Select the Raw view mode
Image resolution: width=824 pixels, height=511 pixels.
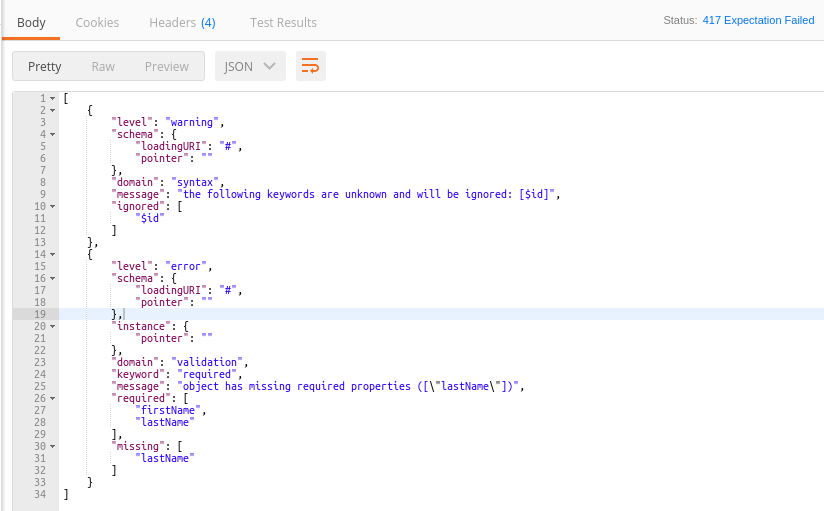[x=103, y=66]
